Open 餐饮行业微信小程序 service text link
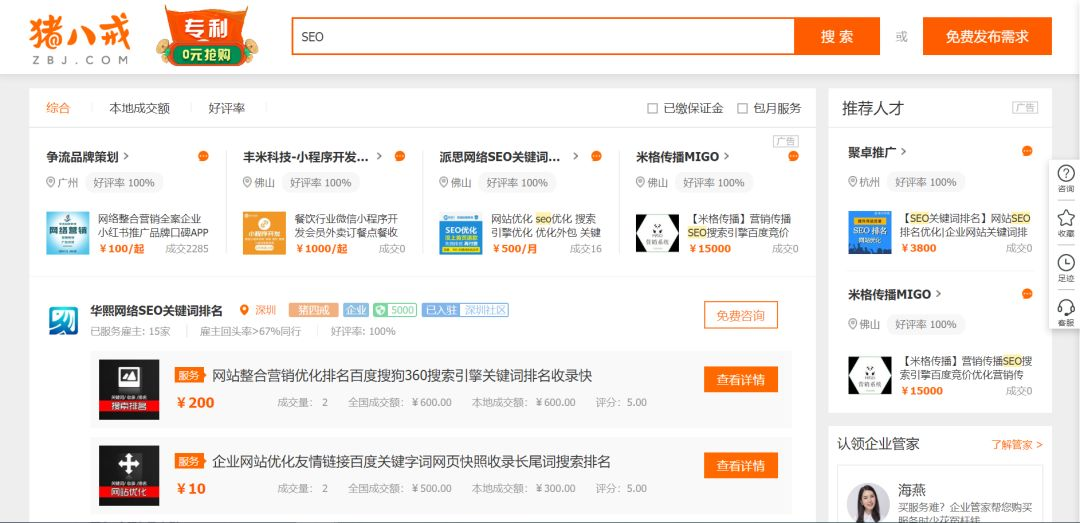 (346, 226)
